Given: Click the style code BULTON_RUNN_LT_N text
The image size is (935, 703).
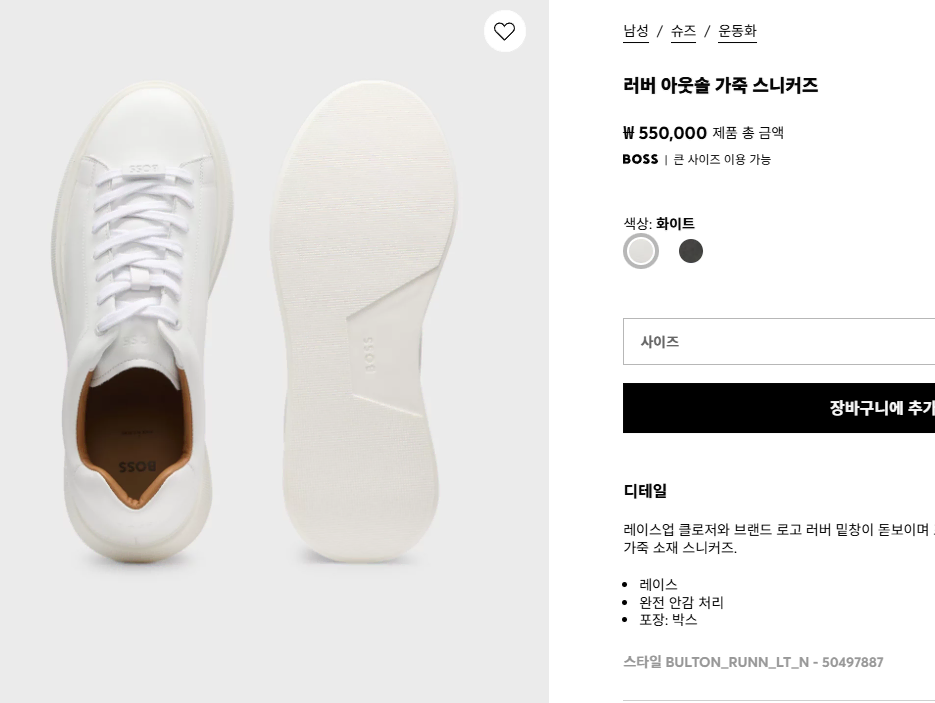Looking at the screenshot, I should pos(737,662).
